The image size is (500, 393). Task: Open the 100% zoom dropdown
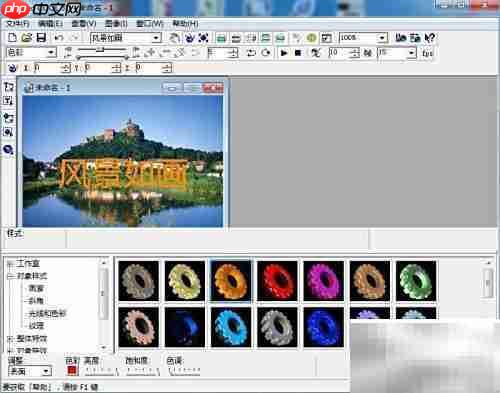382,38
